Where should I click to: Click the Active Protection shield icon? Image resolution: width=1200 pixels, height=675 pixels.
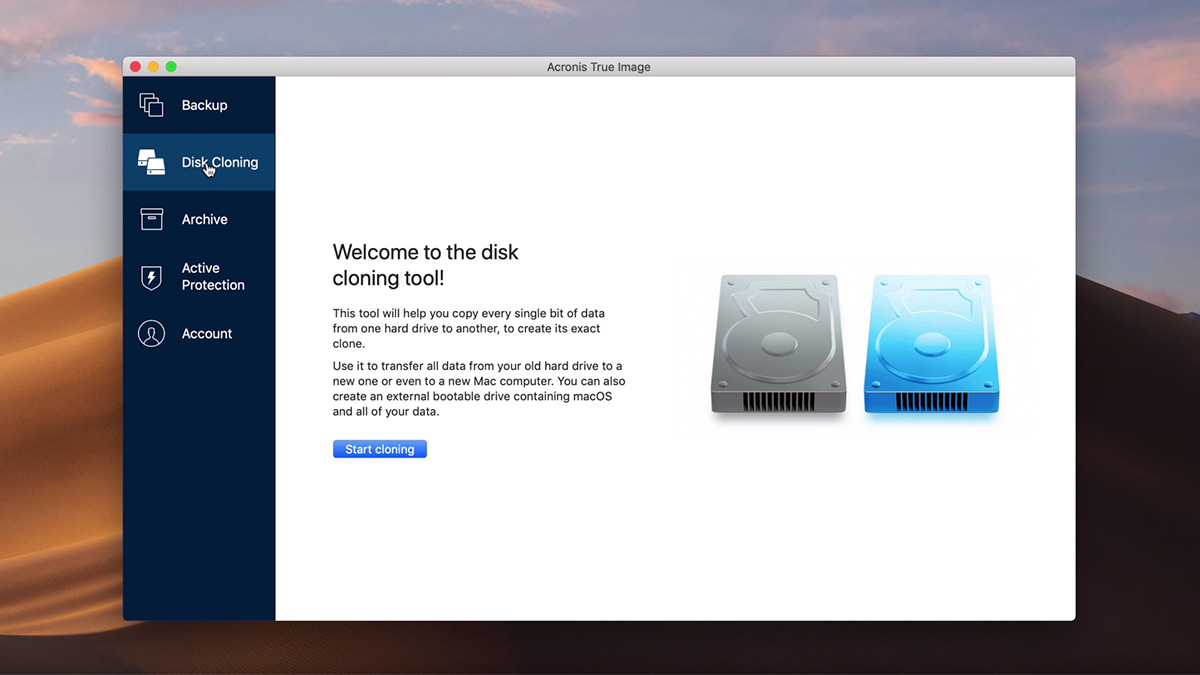click(x=151, y=277)
